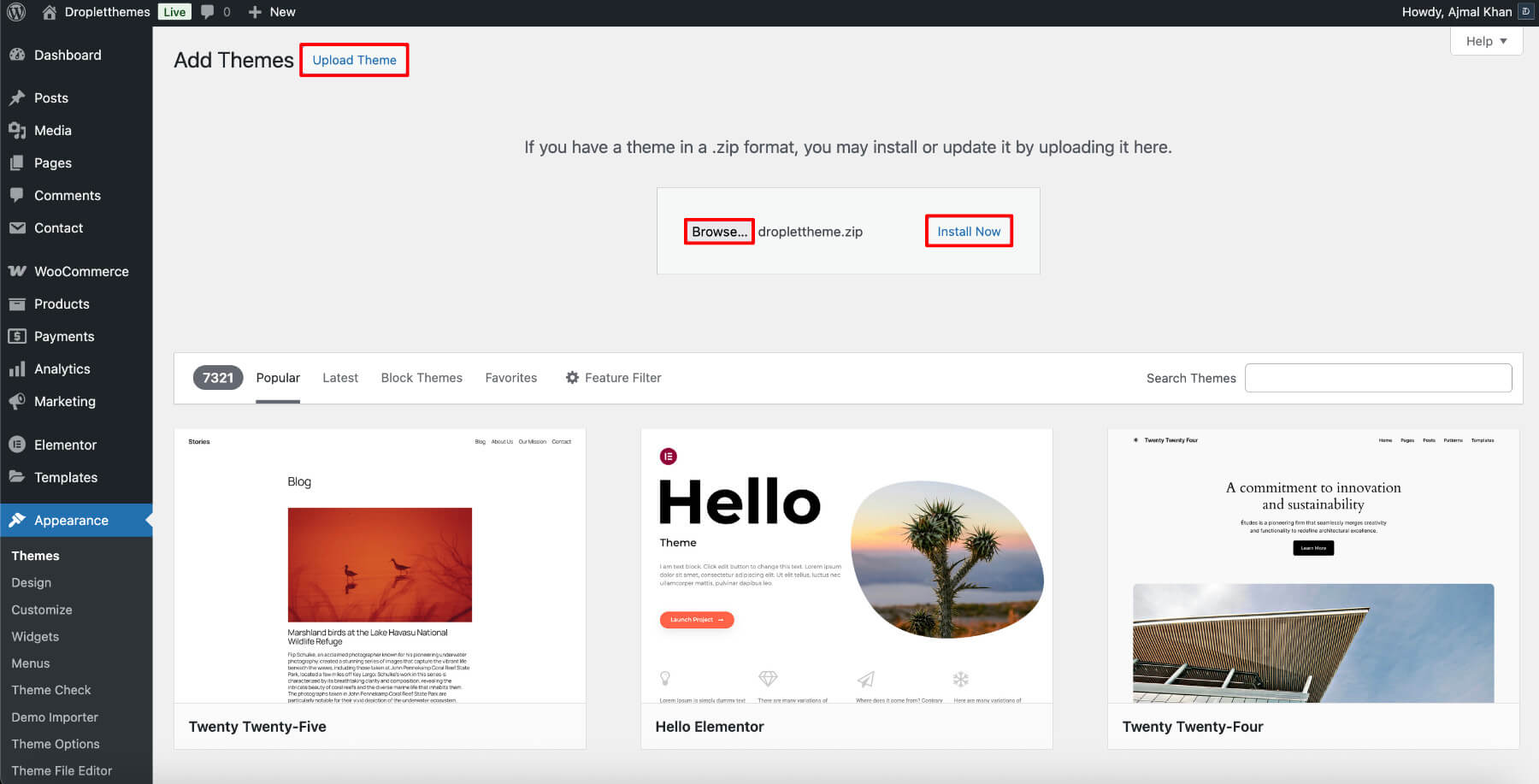
Task: View the Favorites themes tab
Action: pyautogui.click(x=510, y=377)
